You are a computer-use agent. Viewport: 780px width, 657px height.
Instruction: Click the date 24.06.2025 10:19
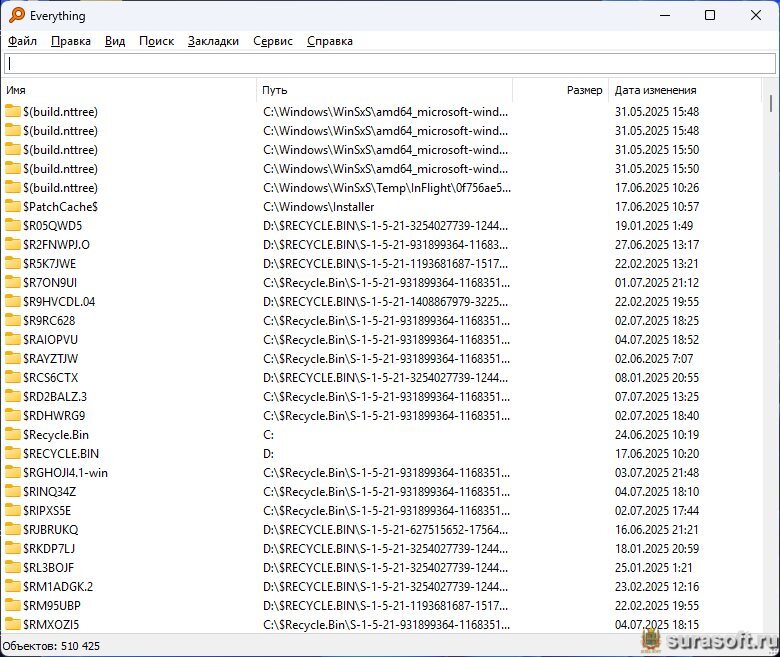point(657,434)
